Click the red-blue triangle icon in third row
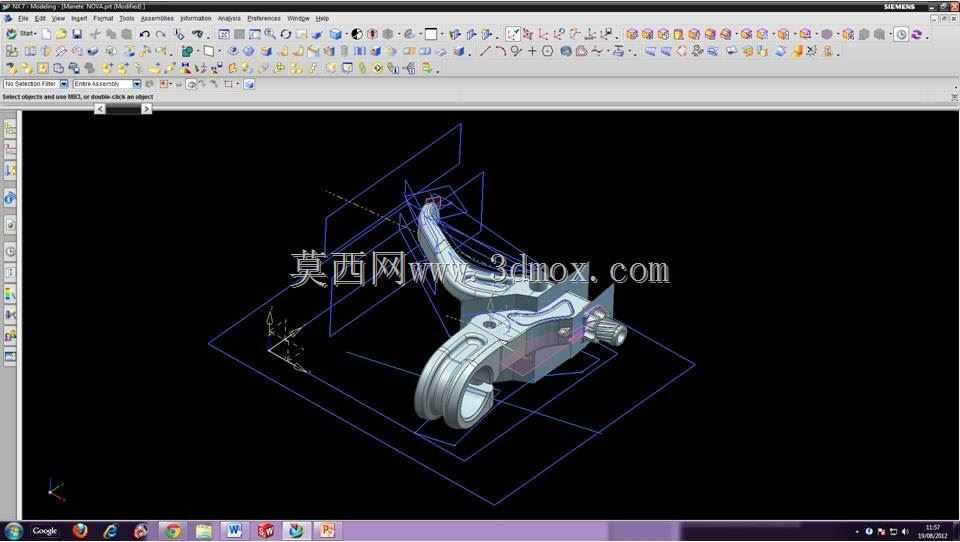Viewport: 960px width, 542px height. 185,67
